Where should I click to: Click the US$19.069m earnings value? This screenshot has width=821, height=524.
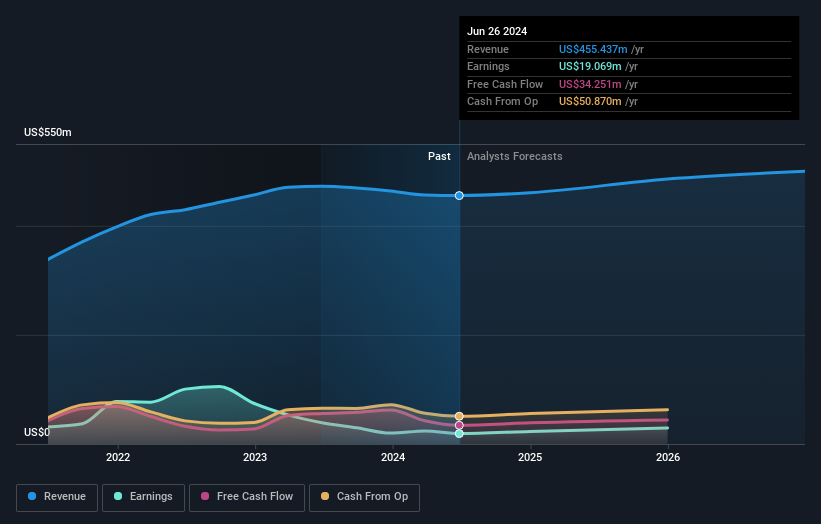[x=590, y=66]
